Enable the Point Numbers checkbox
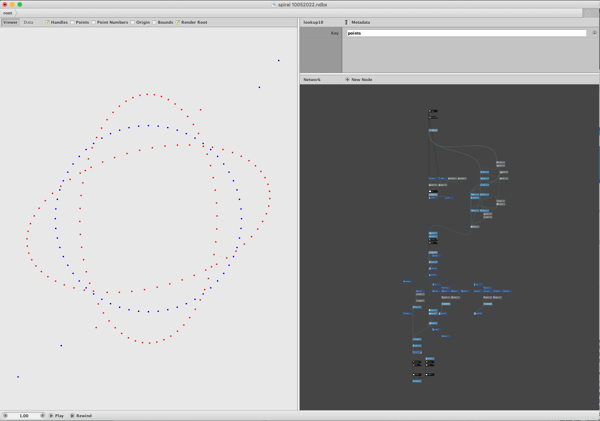Viewport: 600px width, 421px height. tap(93, 22)
